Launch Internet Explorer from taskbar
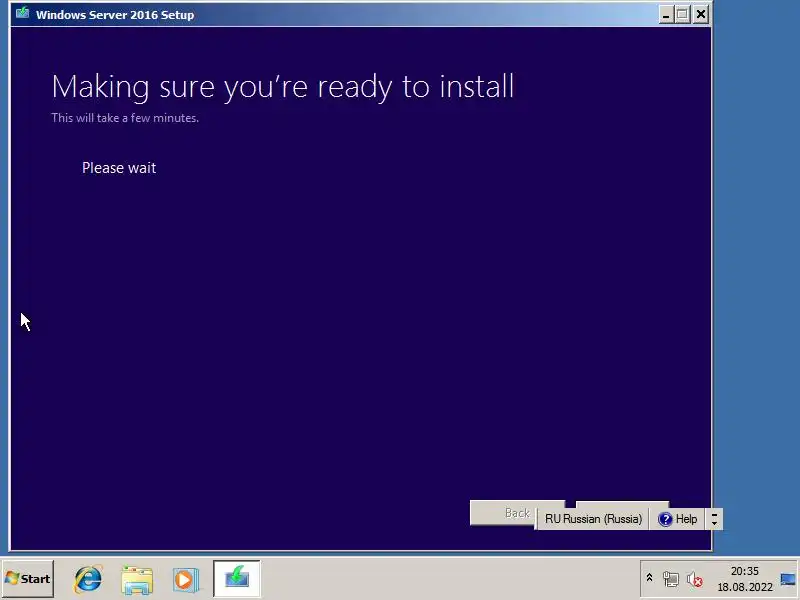Viewport: 800px width, 600px height. [x=88, y=579]
